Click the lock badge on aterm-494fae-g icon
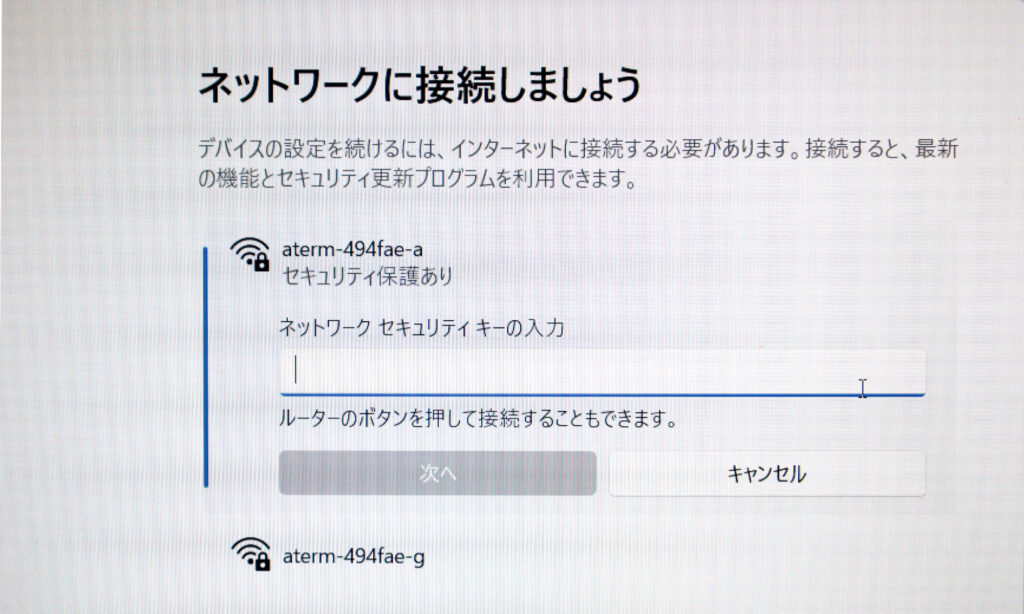The height and width of the screenshot is (614, 1024). pos(263,562)
